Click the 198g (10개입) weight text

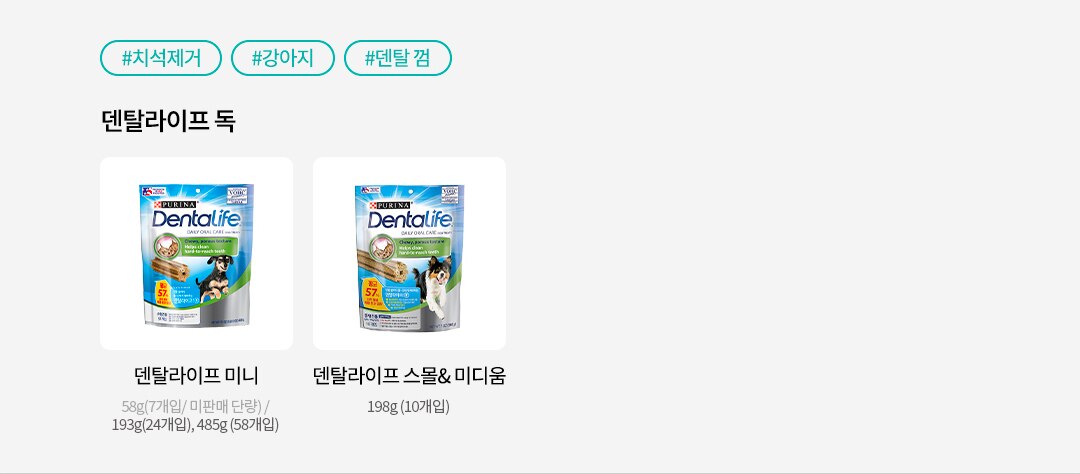click(x=408, y=406)
